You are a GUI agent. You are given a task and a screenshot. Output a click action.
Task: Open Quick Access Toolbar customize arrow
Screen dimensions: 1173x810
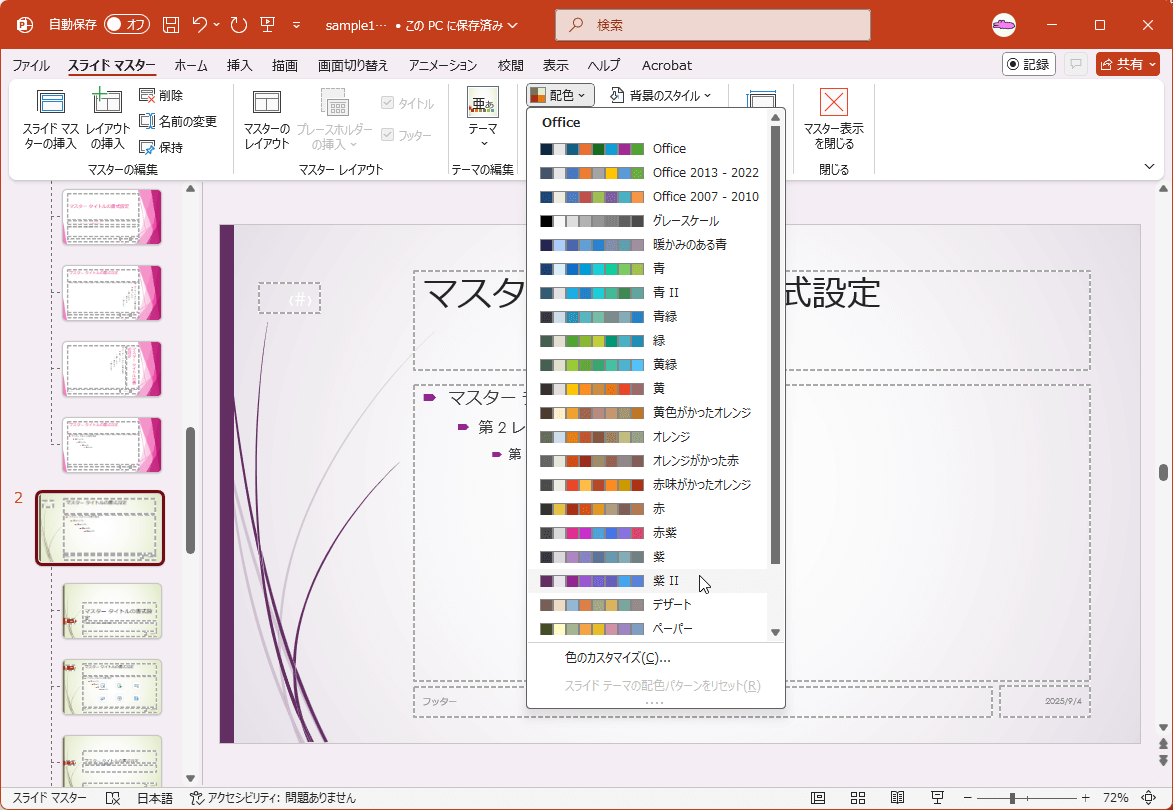click(296, 25)
